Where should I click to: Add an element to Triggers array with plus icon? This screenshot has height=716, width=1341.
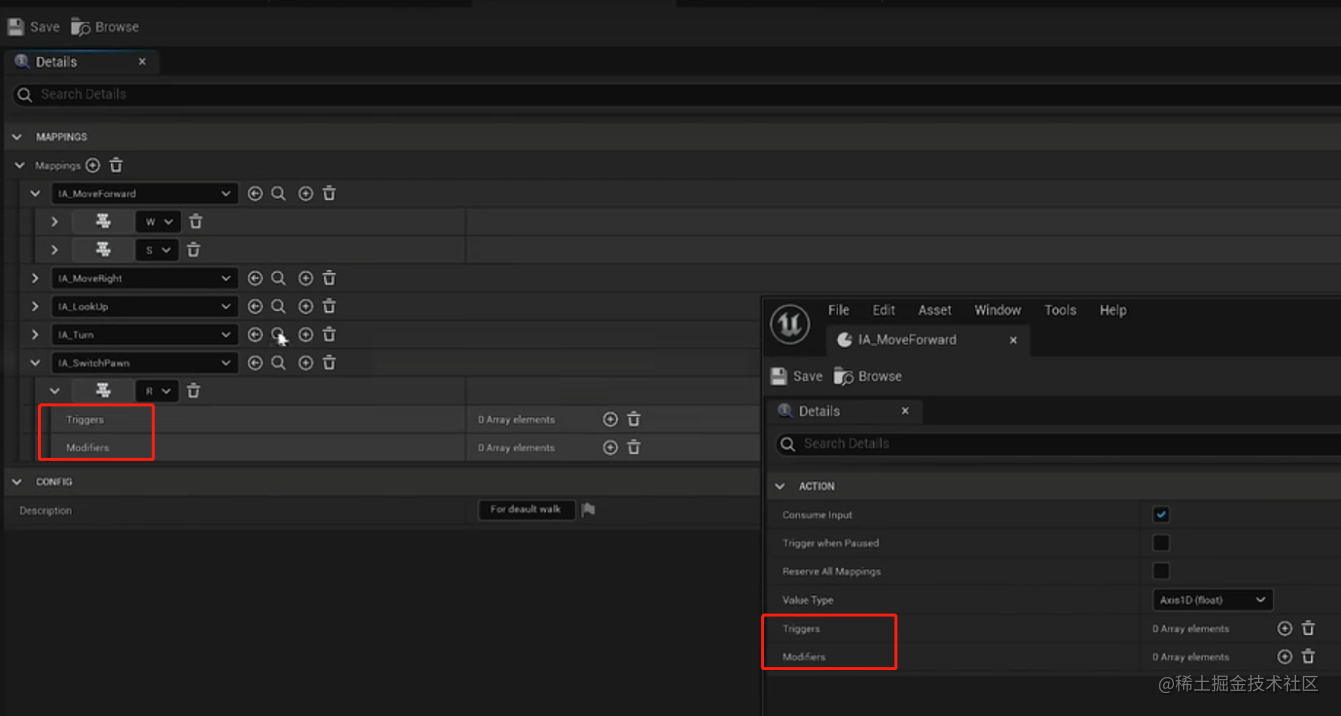[610, 419]
